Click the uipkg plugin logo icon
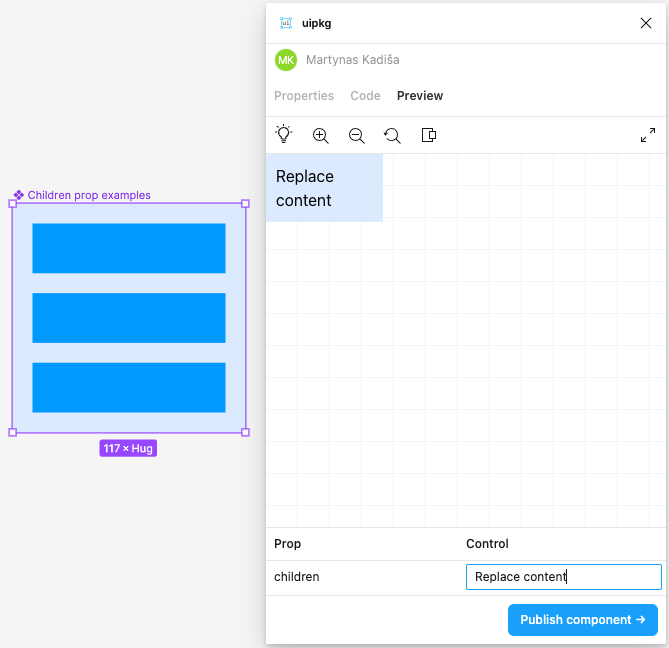The width and height of the screenshot is (669, 648). pos(286,23)
